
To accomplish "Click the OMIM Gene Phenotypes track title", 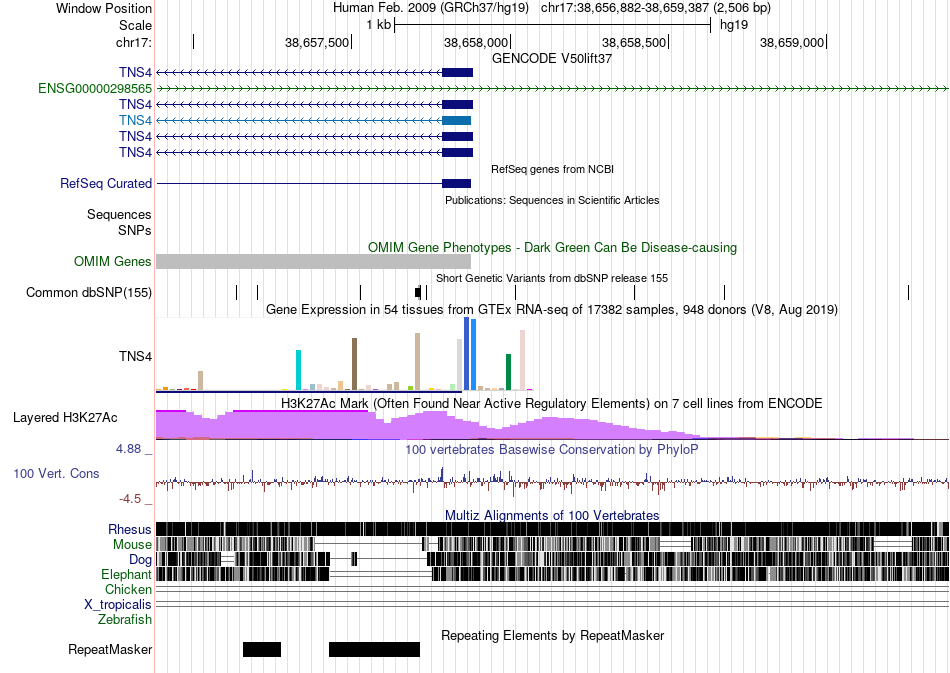I will pyautogui.click(x=552, y=247).
